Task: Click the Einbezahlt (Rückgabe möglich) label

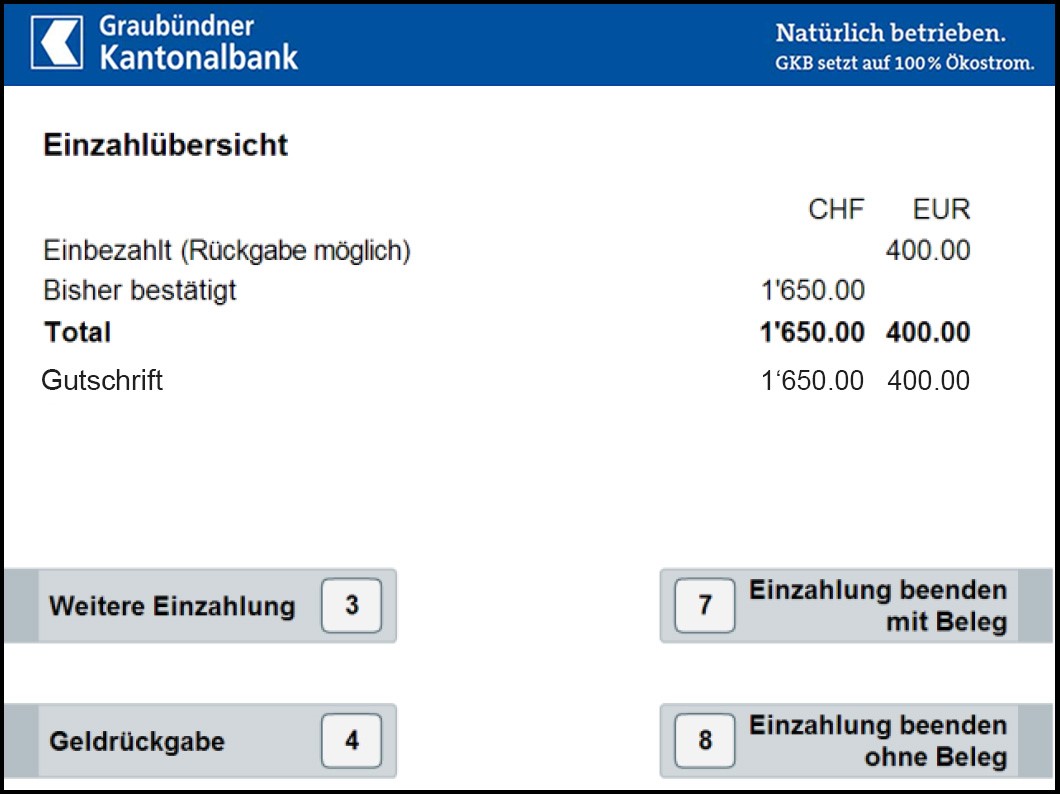Action: point(227,251)
